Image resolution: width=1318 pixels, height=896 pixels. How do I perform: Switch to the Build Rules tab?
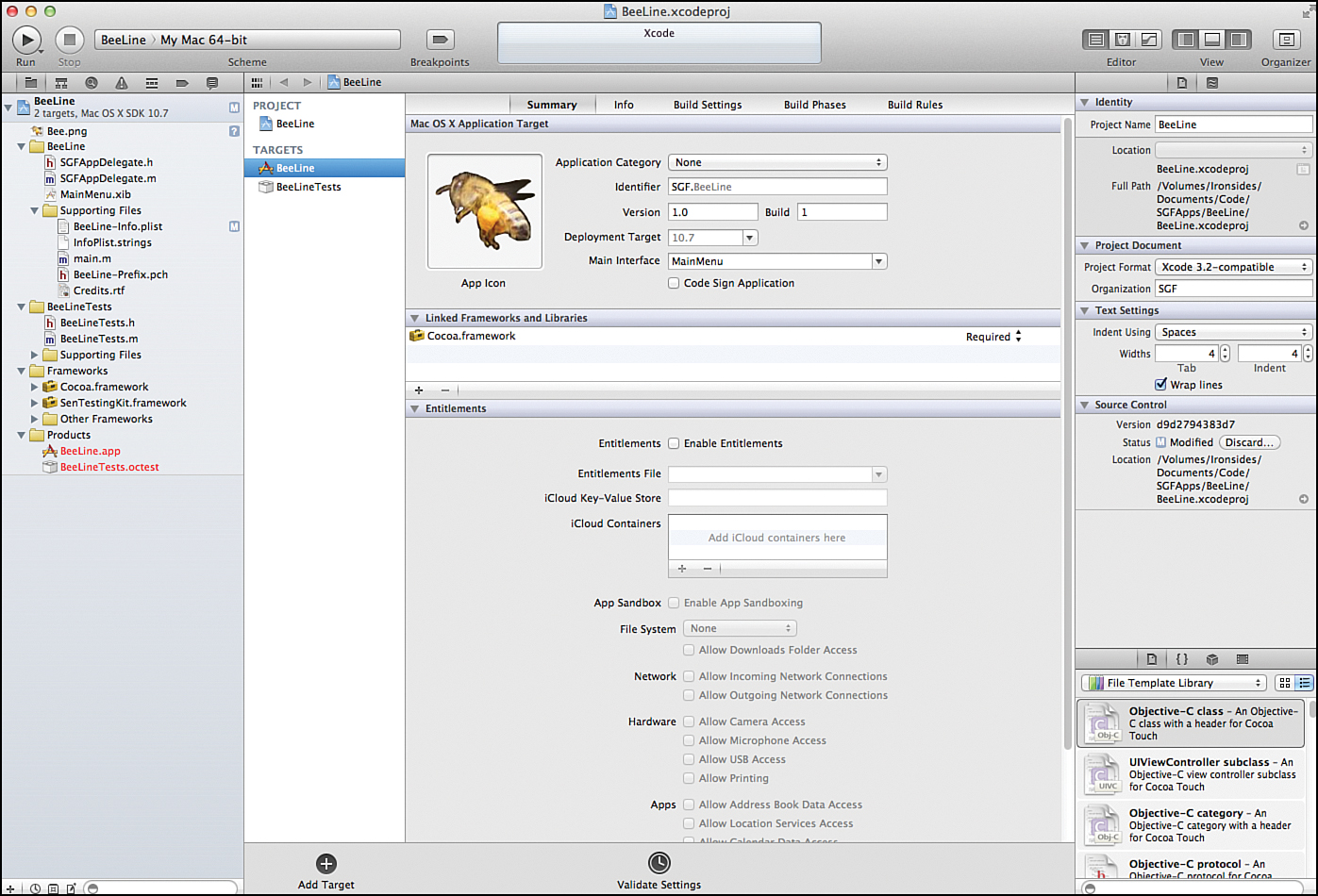915,105
